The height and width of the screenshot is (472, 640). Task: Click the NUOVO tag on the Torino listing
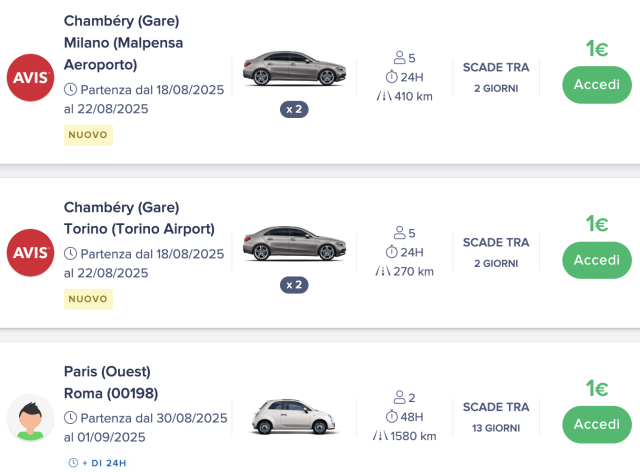click(x=88, y=299)
